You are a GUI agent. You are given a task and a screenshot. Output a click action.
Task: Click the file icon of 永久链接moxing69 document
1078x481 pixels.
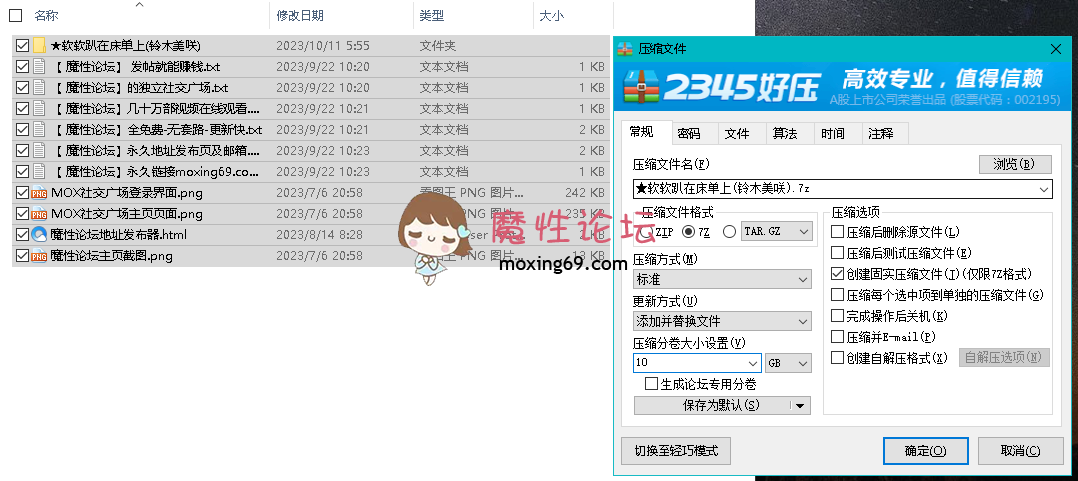(39, 172)
